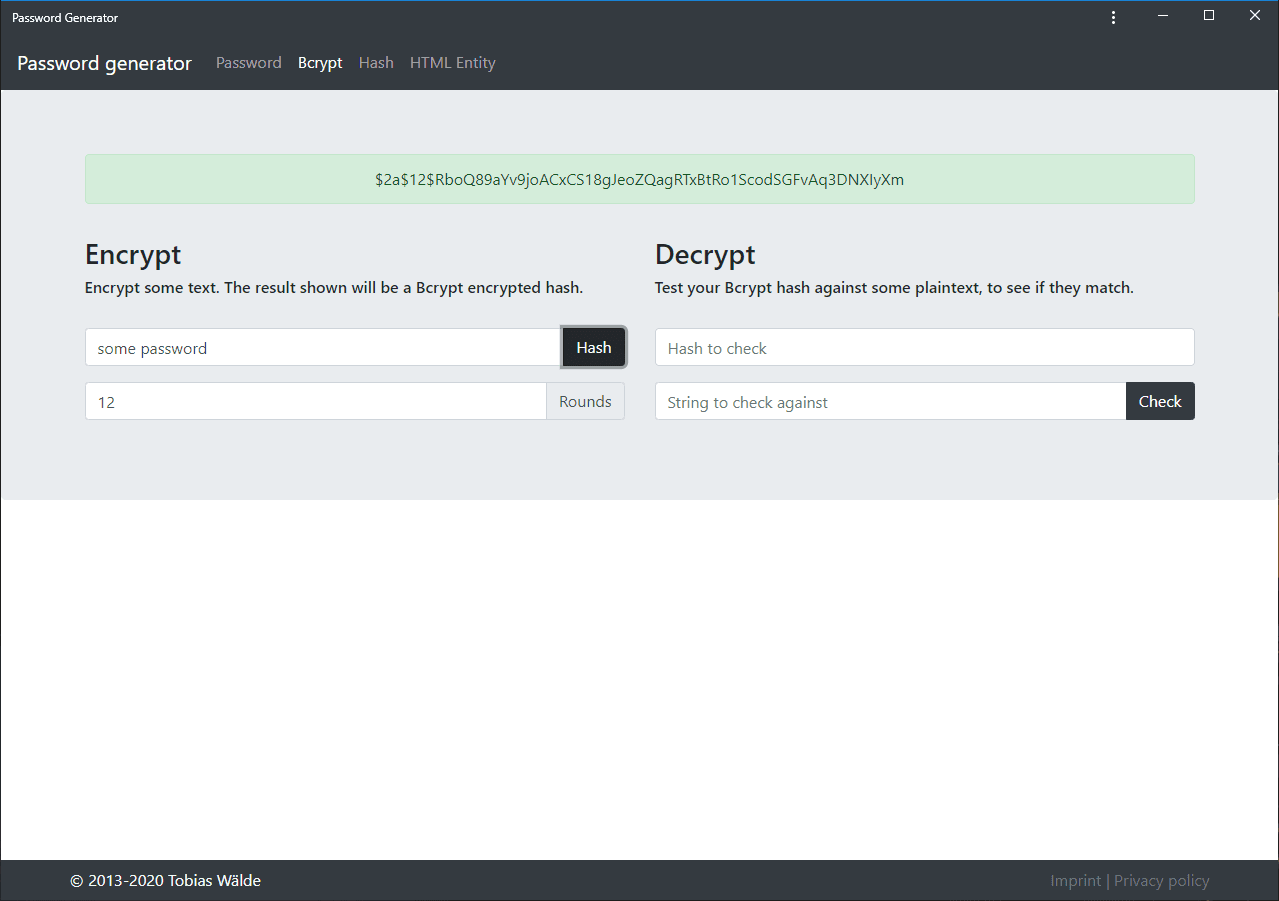1279x901 pixels.
Task: Click the Decrypt heading
Action: coord(705,255)
